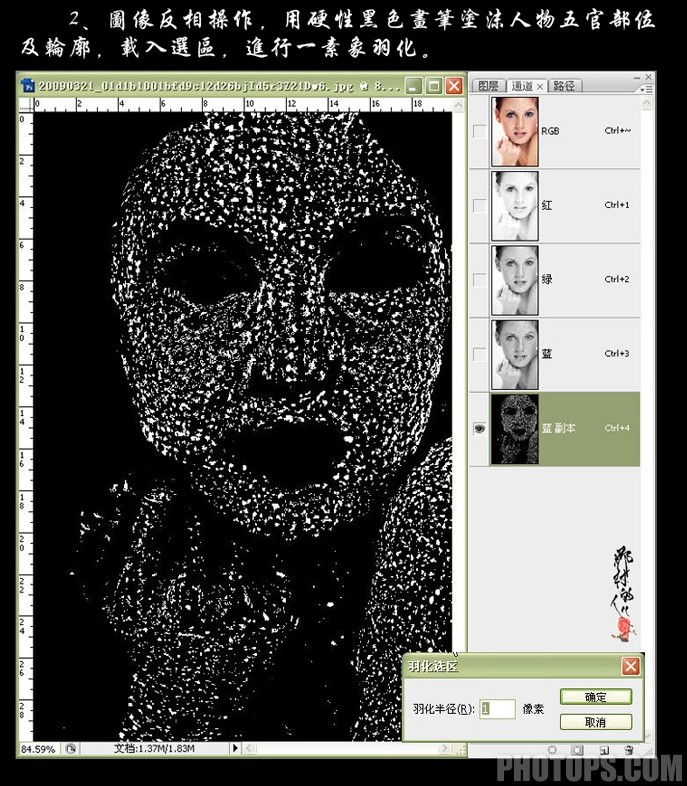Open status bar info arrow menu
Viewport: 687px width, 786px height.
tap(235, 748)
